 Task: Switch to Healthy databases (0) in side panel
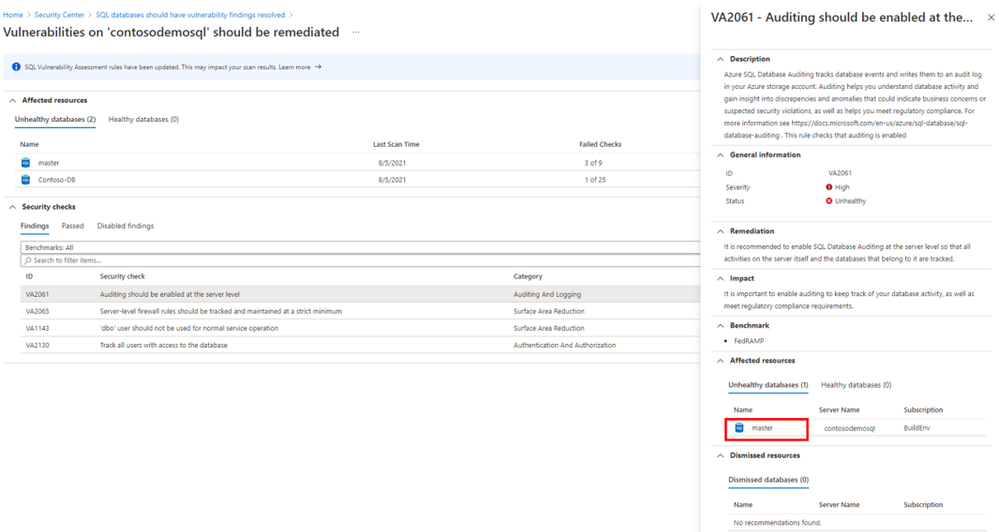click(x=856, y=385)
